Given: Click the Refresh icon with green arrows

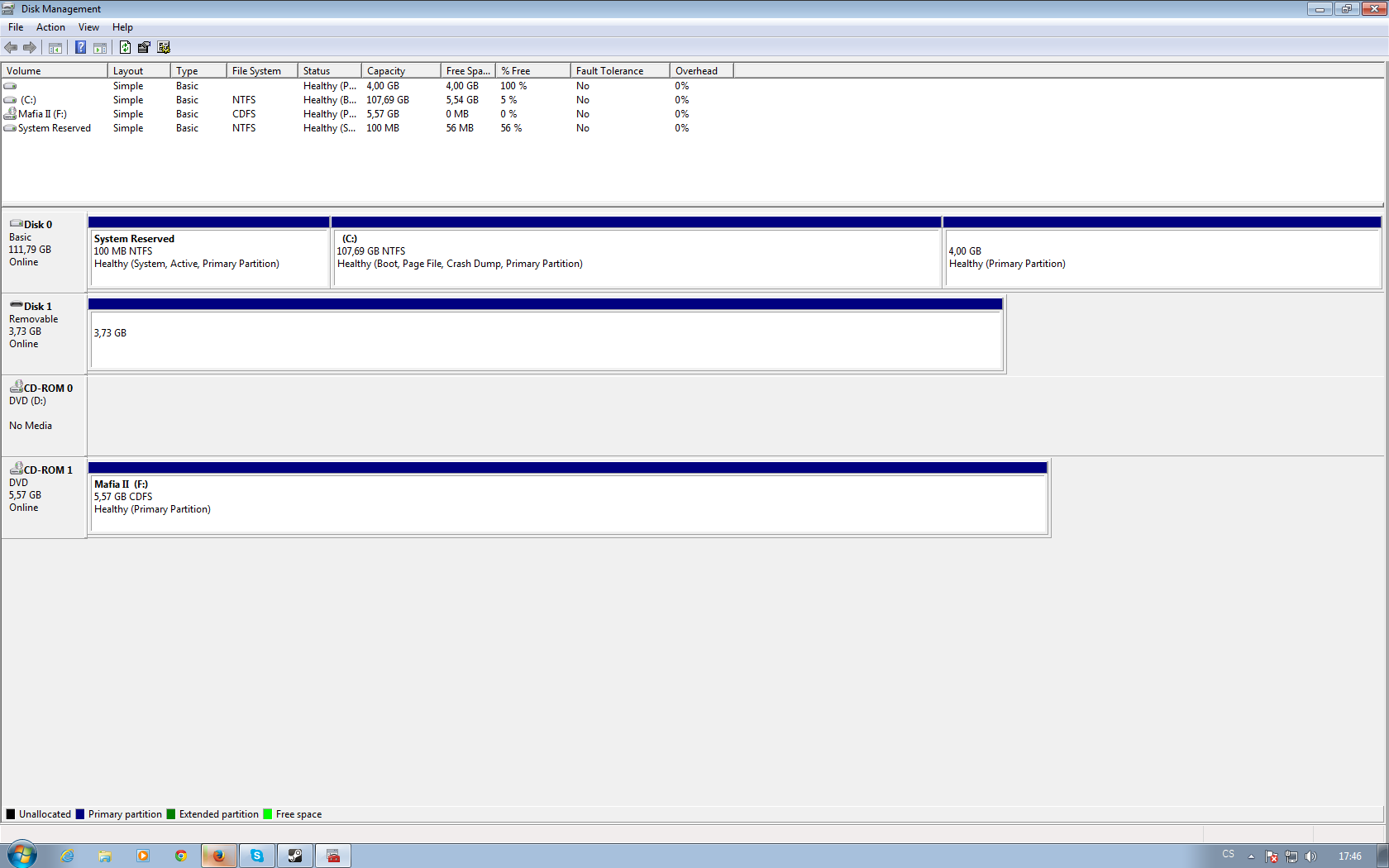Looking at the screenshot, I should (125, 48).
